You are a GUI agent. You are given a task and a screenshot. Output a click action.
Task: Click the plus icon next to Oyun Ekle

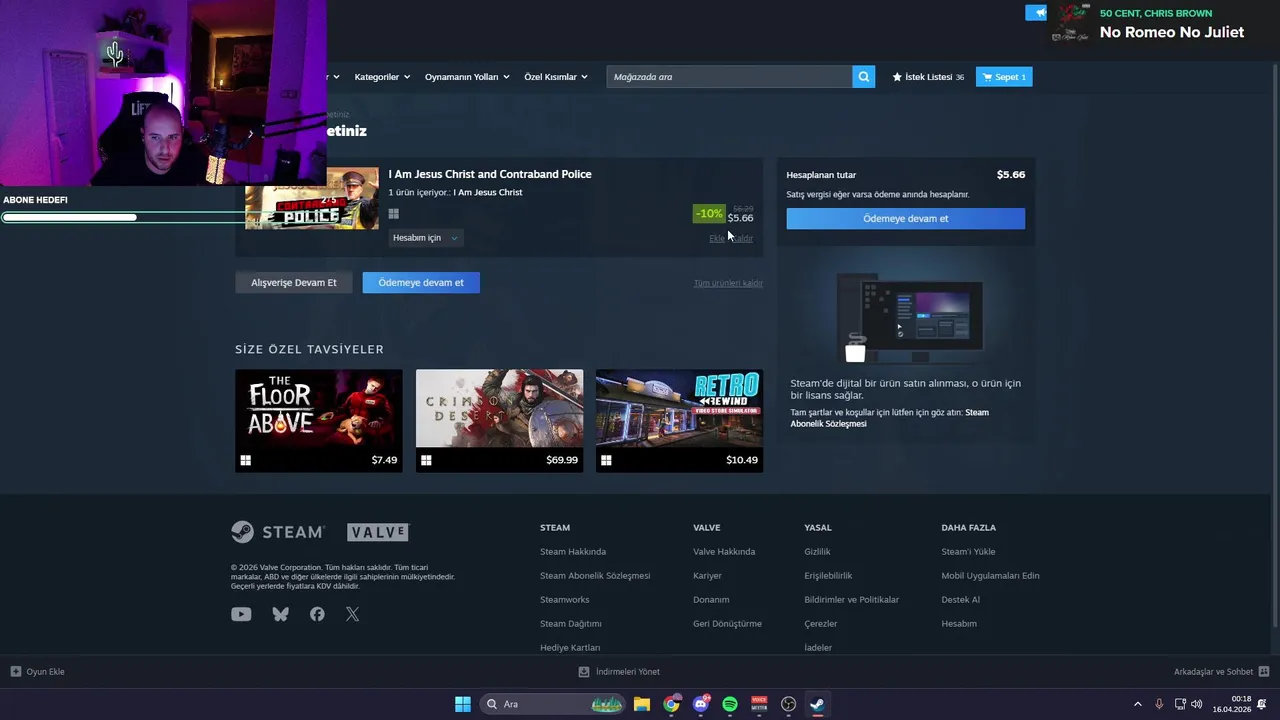tap(15, 672)
